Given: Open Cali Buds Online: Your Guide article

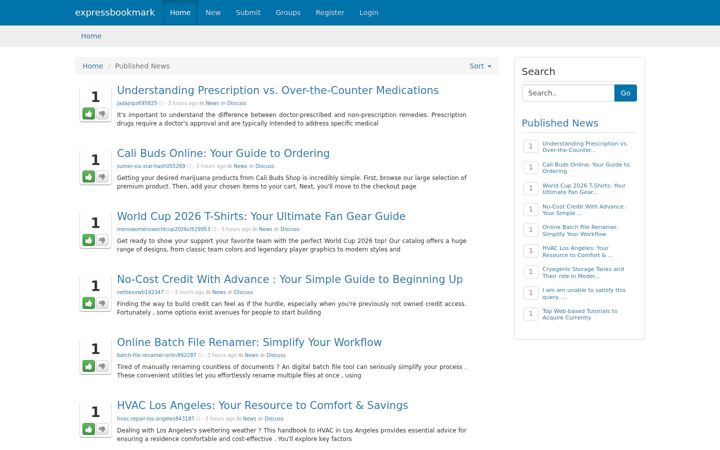Looking at the screenshot, I should click(x=223, y=153).
